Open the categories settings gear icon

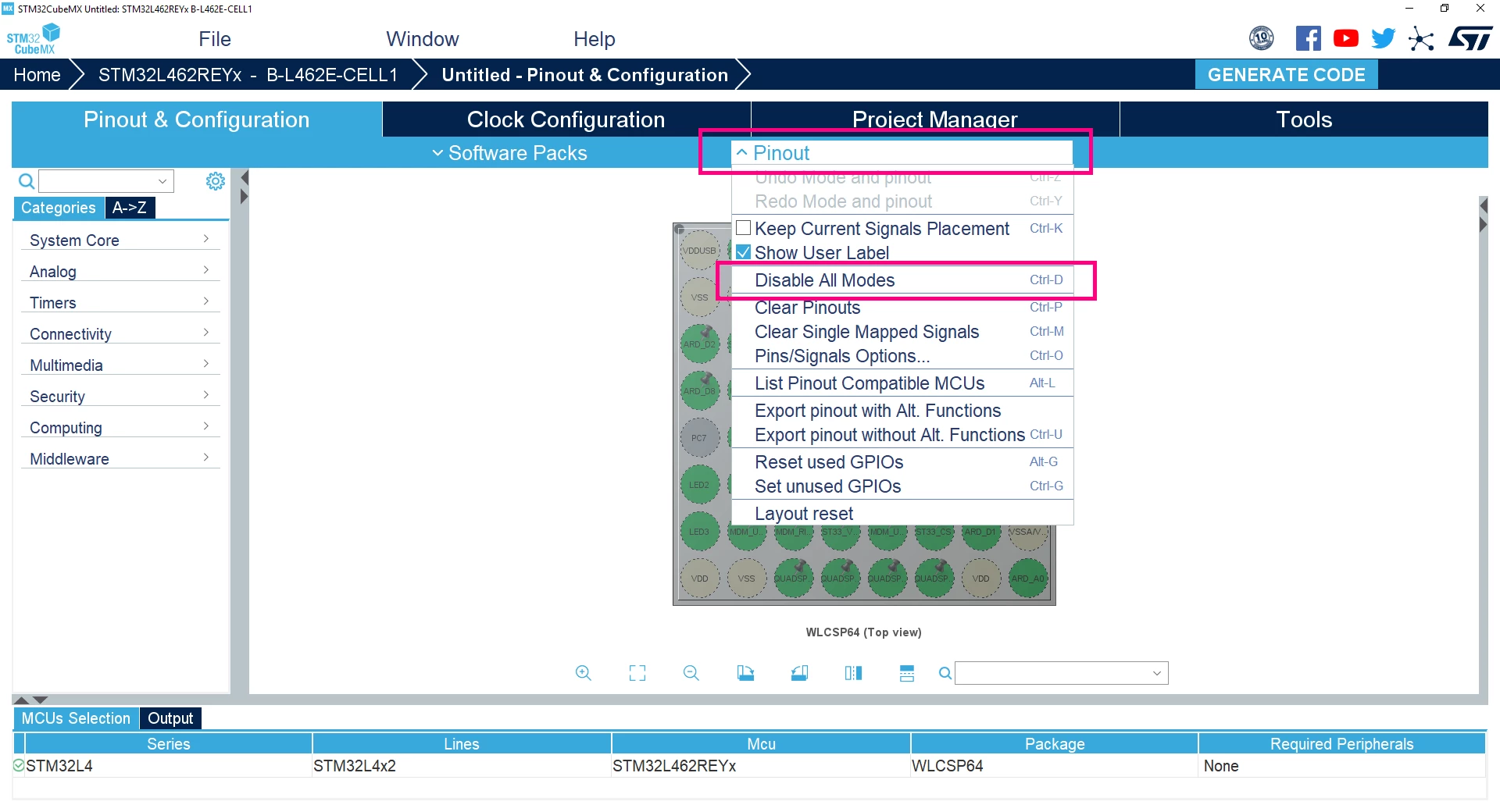click(215, 181)
